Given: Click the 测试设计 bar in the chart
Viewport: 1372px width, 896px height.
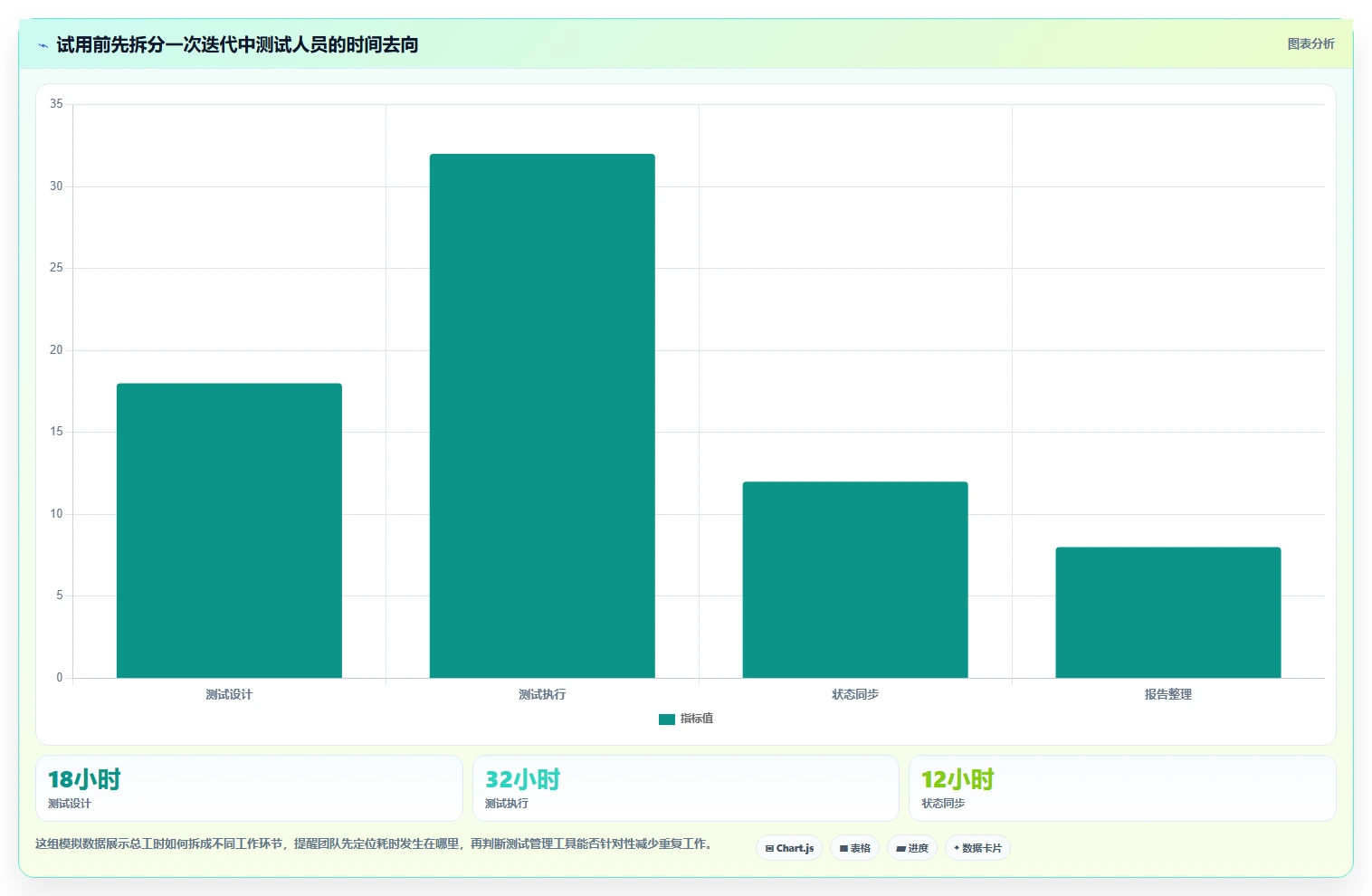Looking at the screenshot, I should (229, 530).
